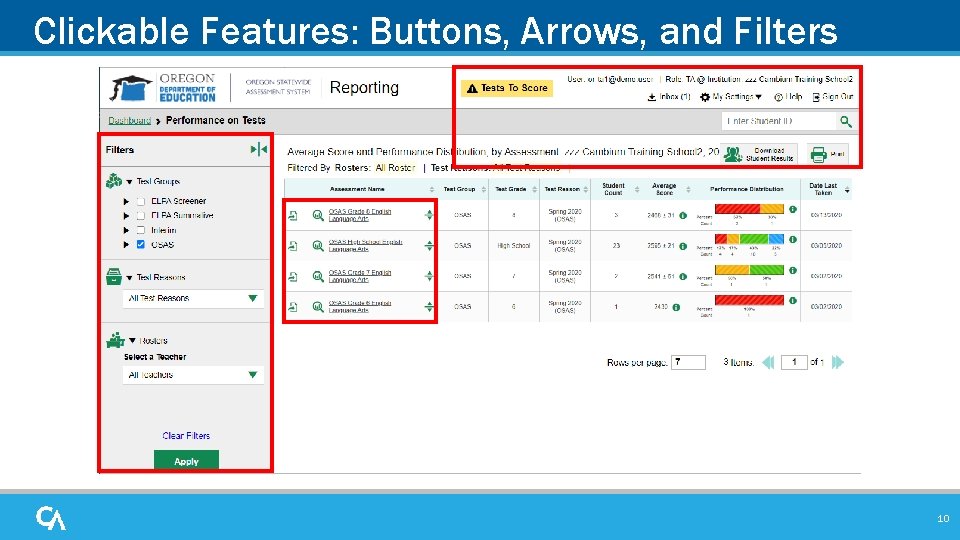This screenshot has width=960, height=540.
Task: Sort by Test Reason column
Action: (586, 189)
